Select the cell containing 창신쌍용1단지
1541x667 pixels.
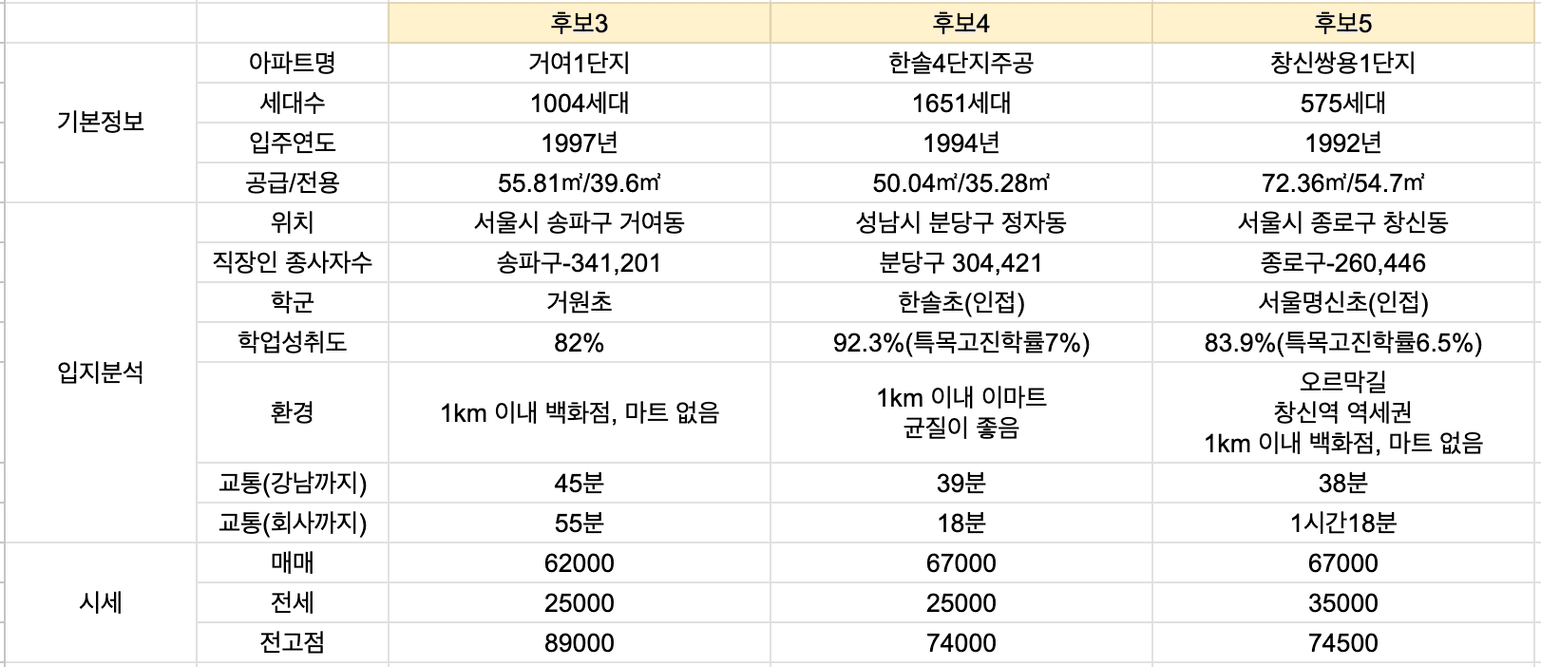tap(1343, 63)
